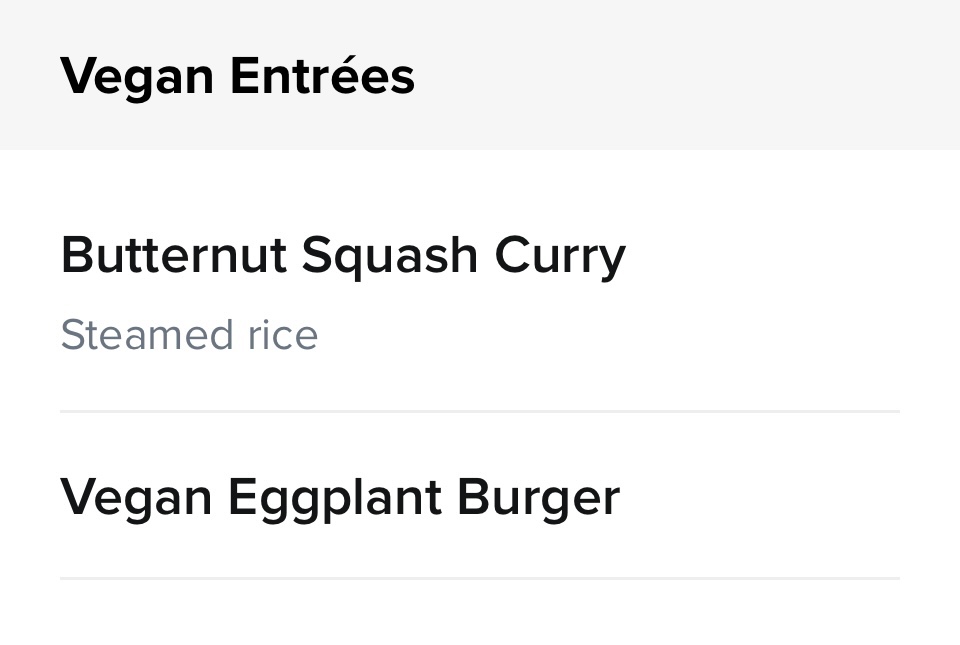Choose the curry dish title
Image resolution: width=960 pixels, height=645 pixels.
pyautogui.click(x=343, y=256)
